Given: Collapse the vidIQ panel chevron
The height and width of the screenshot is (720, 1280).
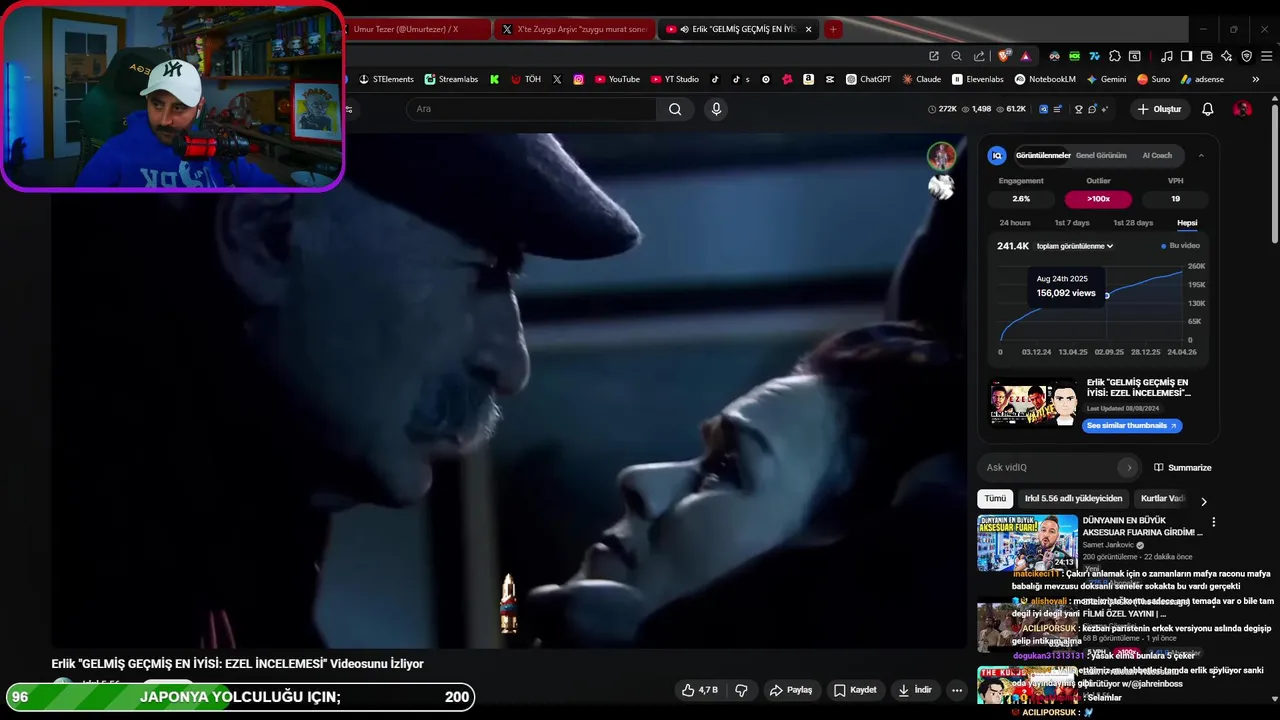Looking at the screenshot, I should (1201, 155).
